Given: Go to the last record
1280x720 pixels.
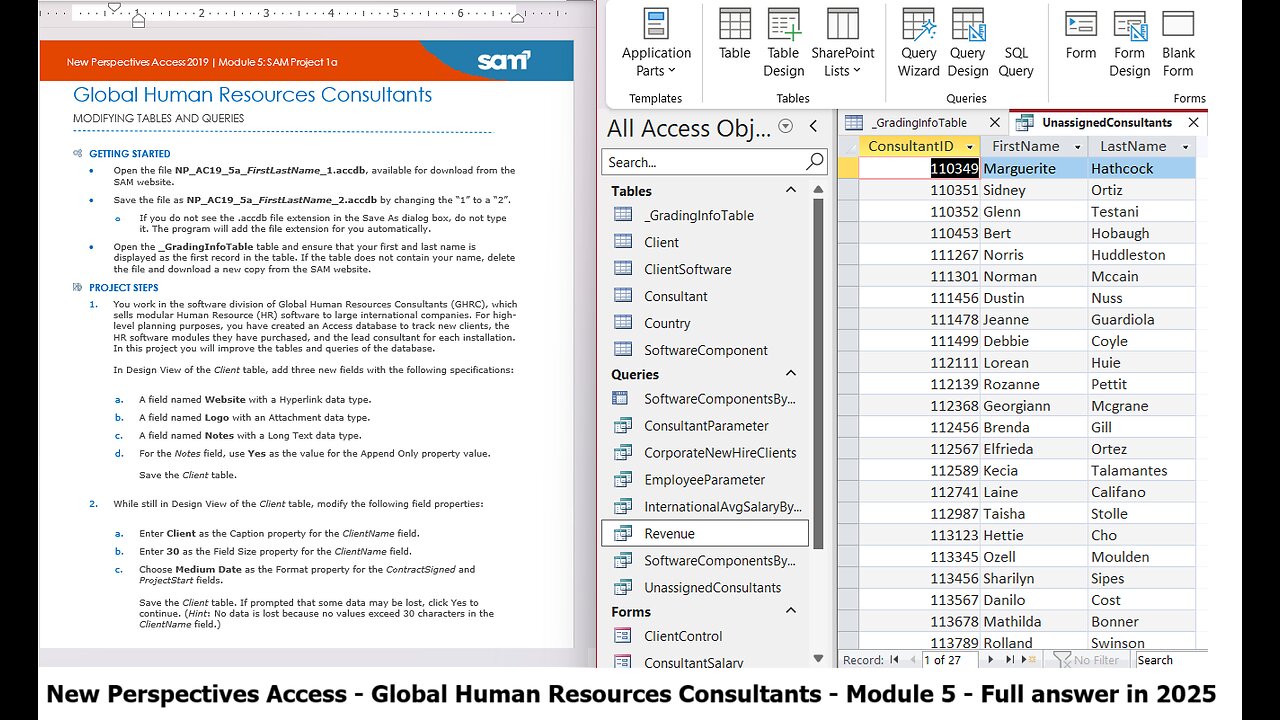Looking at the screenshot, I should tap(1009, 660).
